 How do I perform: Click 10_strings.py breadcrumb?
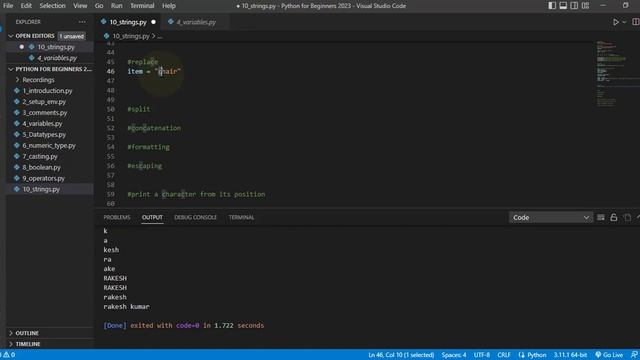click(x=131, y=36)
